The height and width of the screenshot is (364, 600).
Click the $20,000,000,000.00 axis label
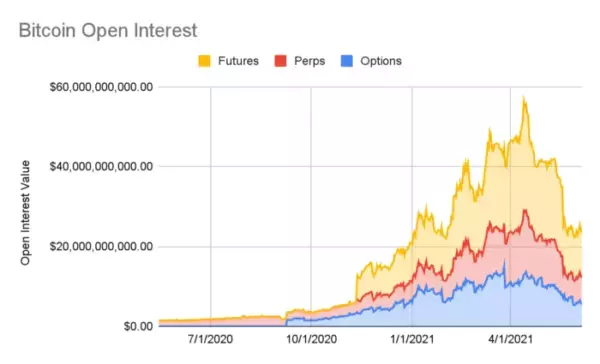click(x=101, y=246)
